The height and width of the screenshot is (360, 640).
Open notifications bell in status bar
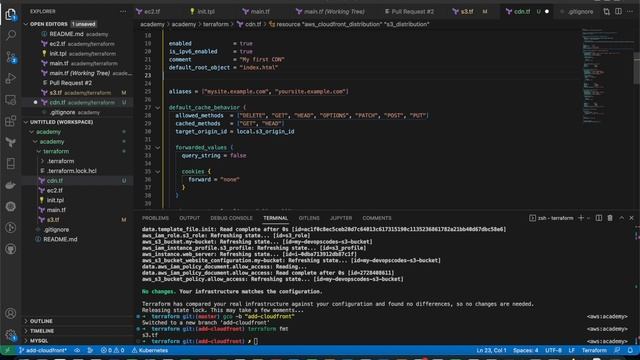(x=630, y=350)
